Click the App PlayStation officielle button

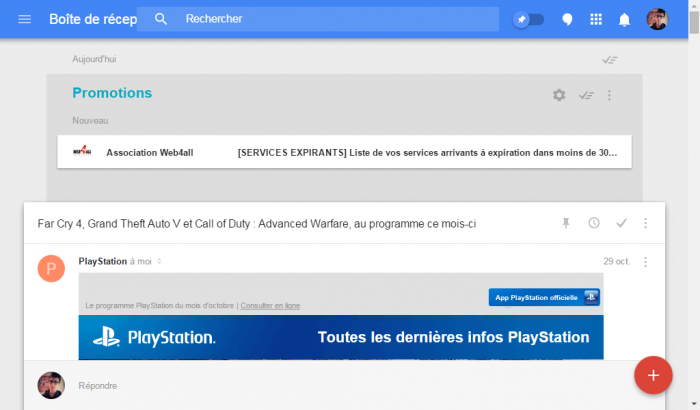click(544, 297)
